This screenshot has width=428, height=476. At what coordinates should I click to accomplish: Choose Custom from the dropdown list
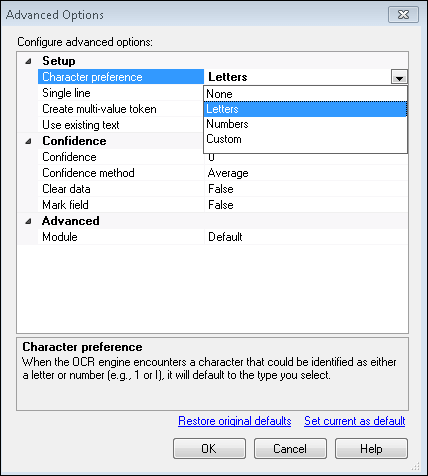305,139
